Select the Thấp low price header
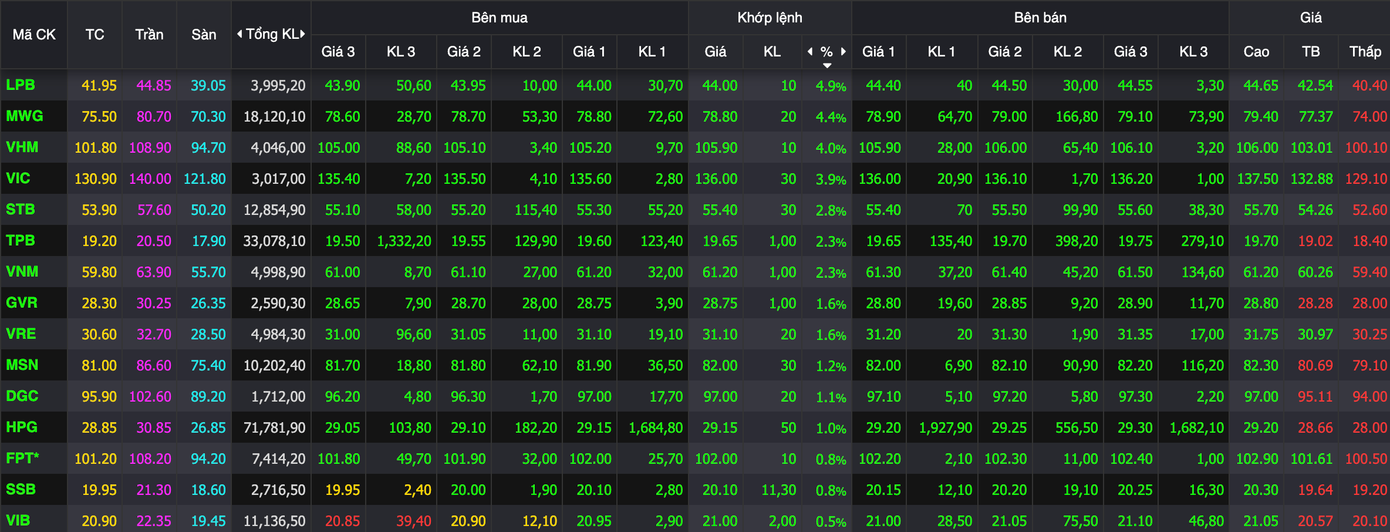Screen dimensions: 1390x532 coord(1364,51)
